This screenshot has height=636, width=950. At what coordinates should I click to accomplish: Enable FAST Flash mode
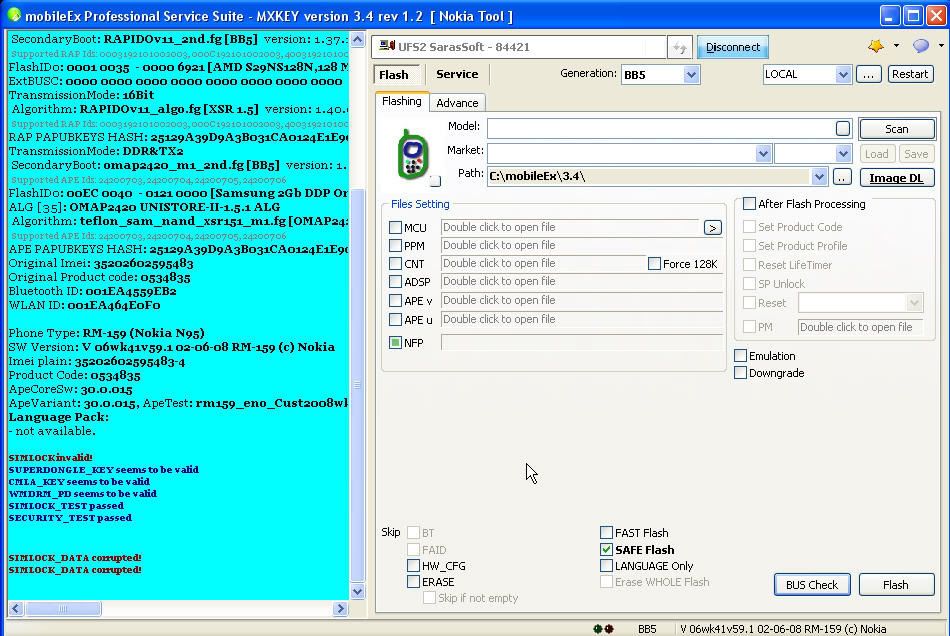[x=606, y=532]
